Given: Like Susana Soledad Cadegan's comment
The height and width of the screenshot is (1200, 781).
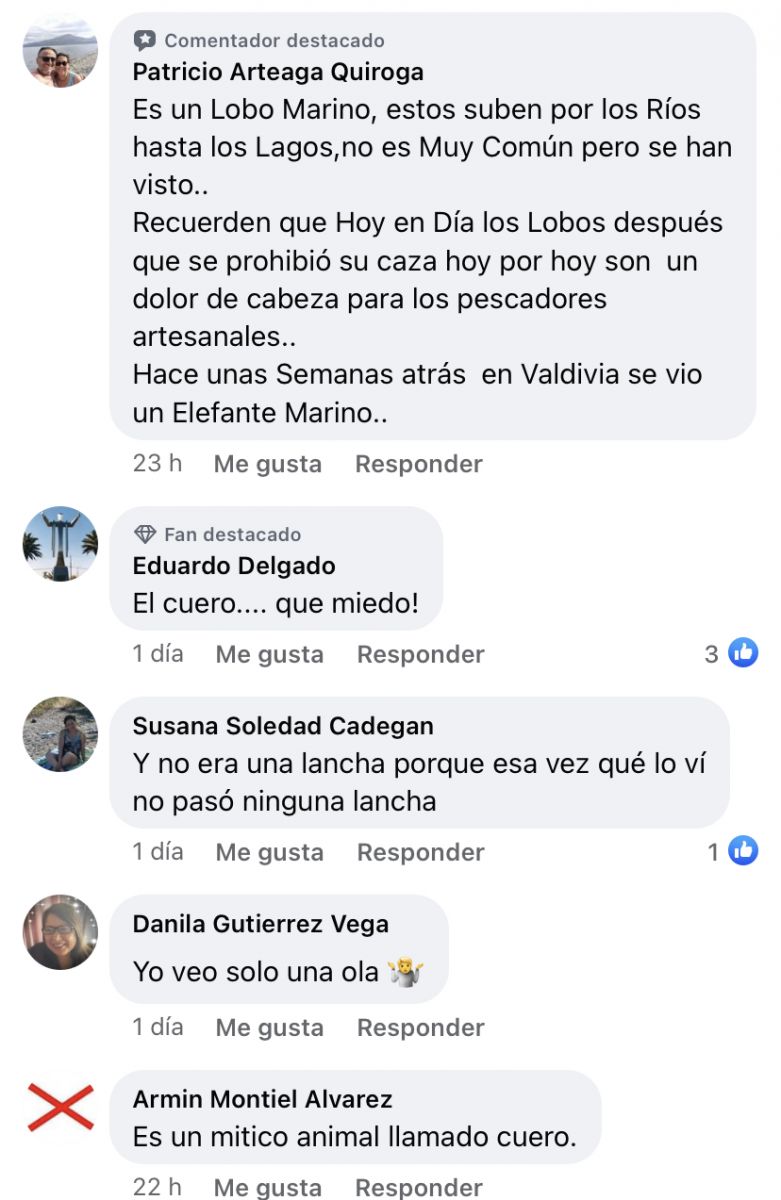Looking at the screenshot, I should click(270, 852).
